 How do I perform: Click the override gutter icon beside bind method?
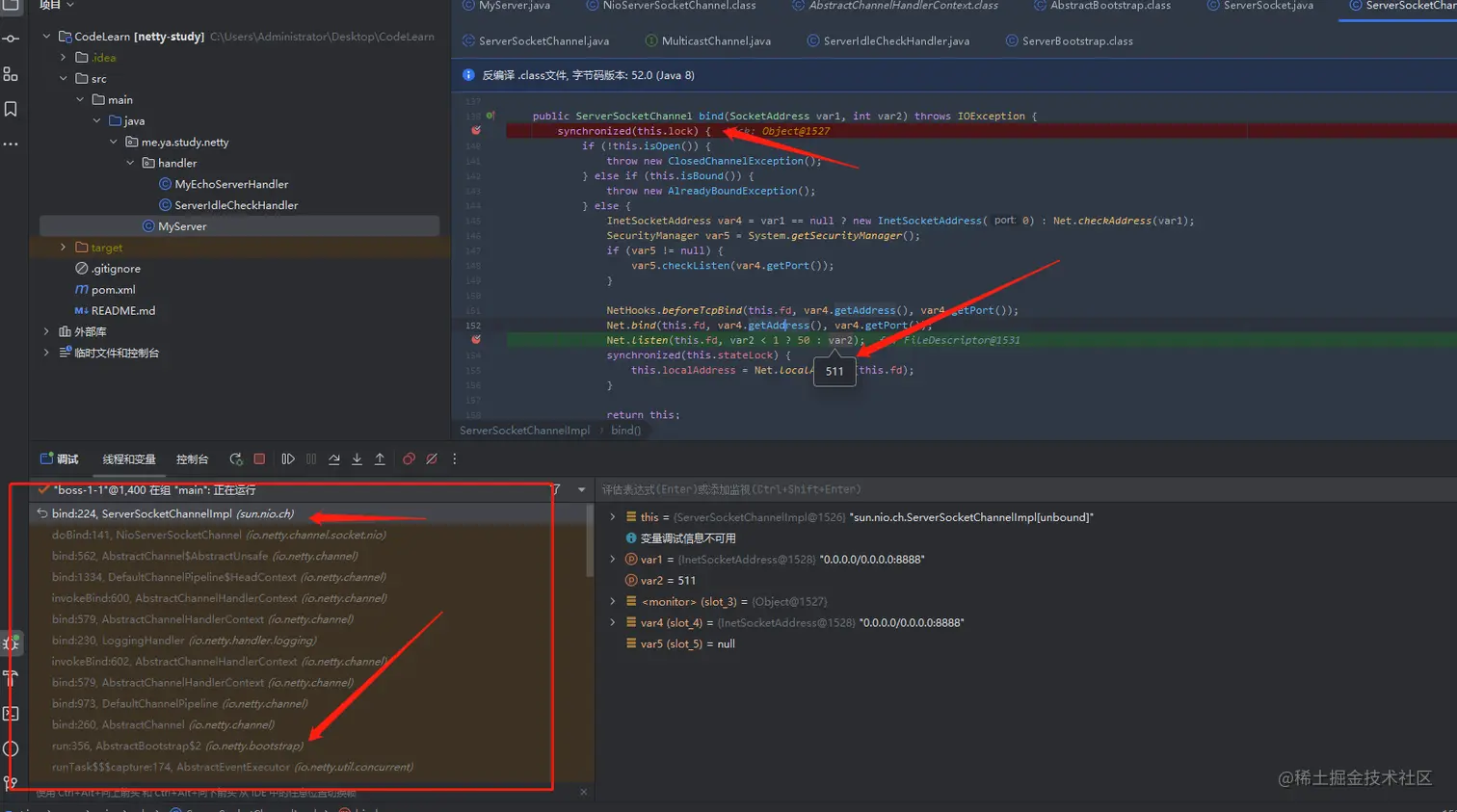point(490,116)
